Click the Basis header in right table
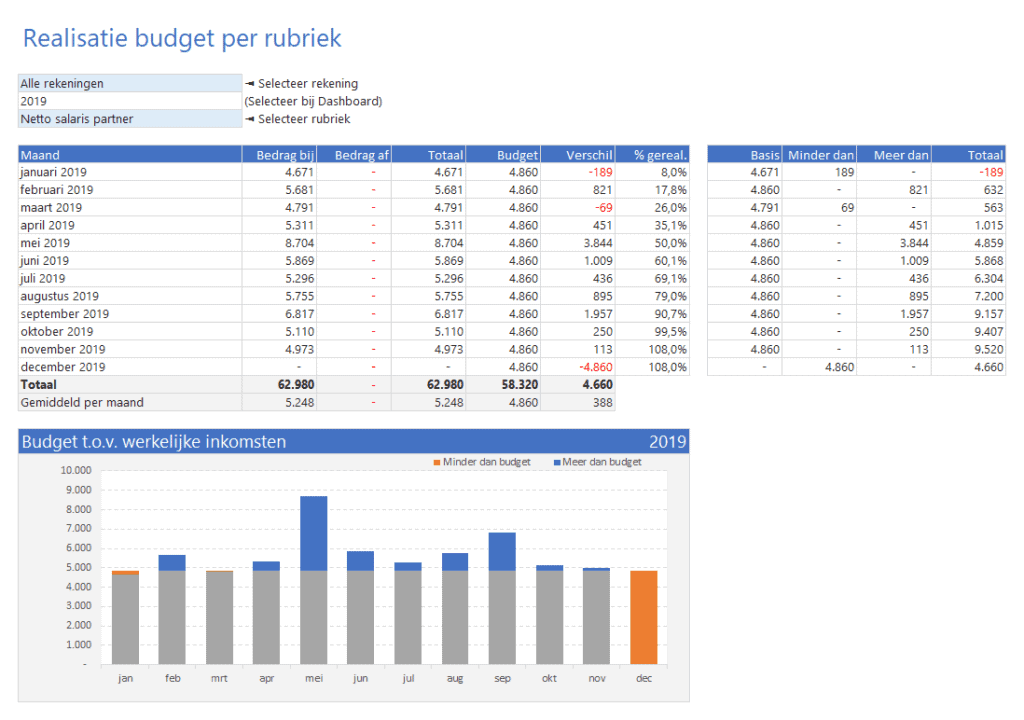Screen dimensions: 1024x720 [x=744, y=155]
